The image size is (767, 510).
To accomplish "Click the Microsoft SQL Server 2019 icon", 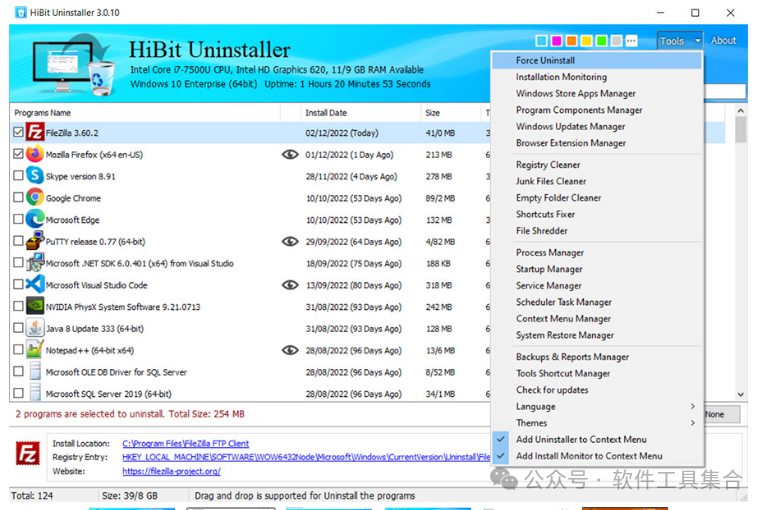I will (35, 392).
